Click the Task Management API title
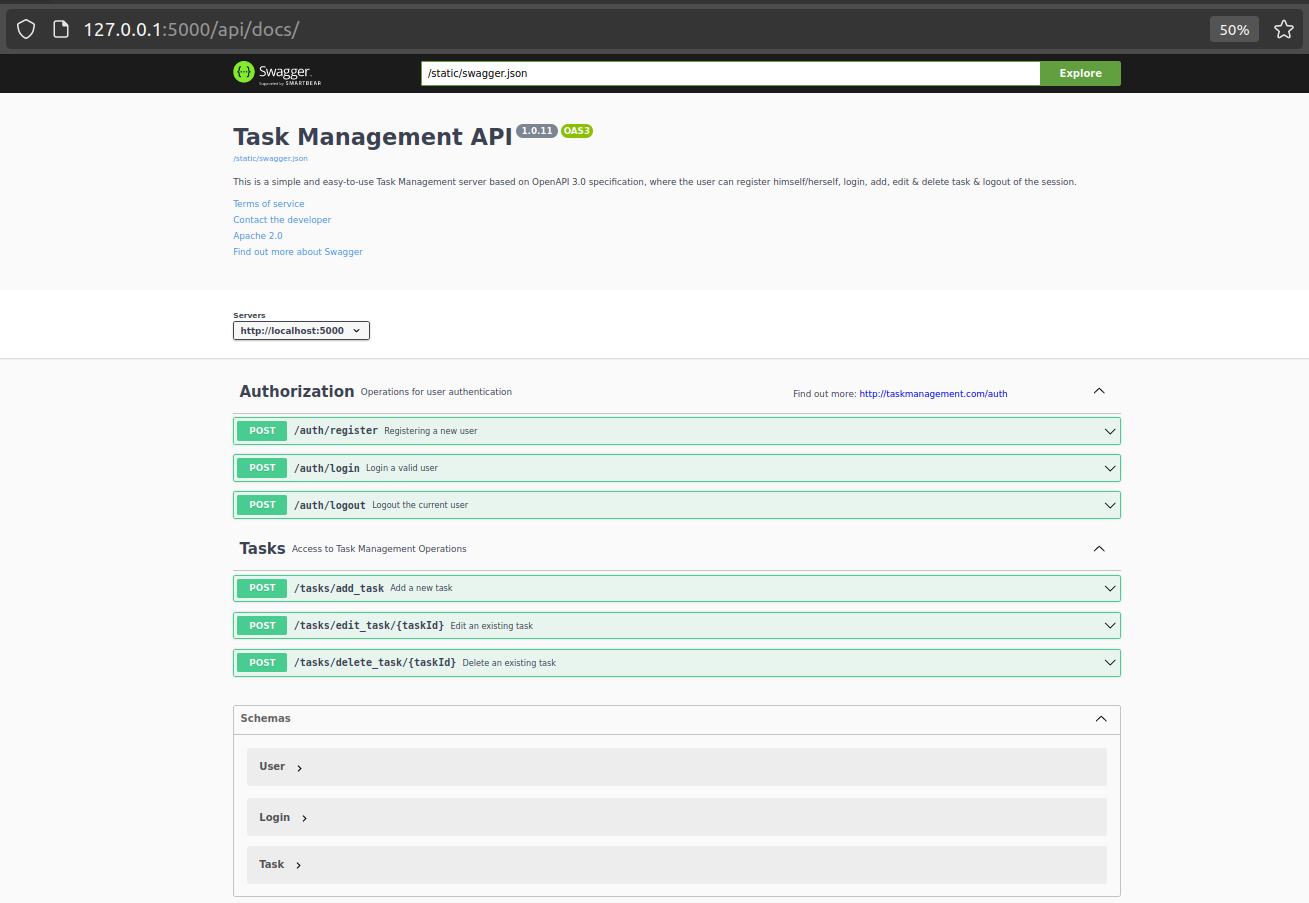This screenshot has width=1309, height=903. pyautogui.click(x=372, y=137)
